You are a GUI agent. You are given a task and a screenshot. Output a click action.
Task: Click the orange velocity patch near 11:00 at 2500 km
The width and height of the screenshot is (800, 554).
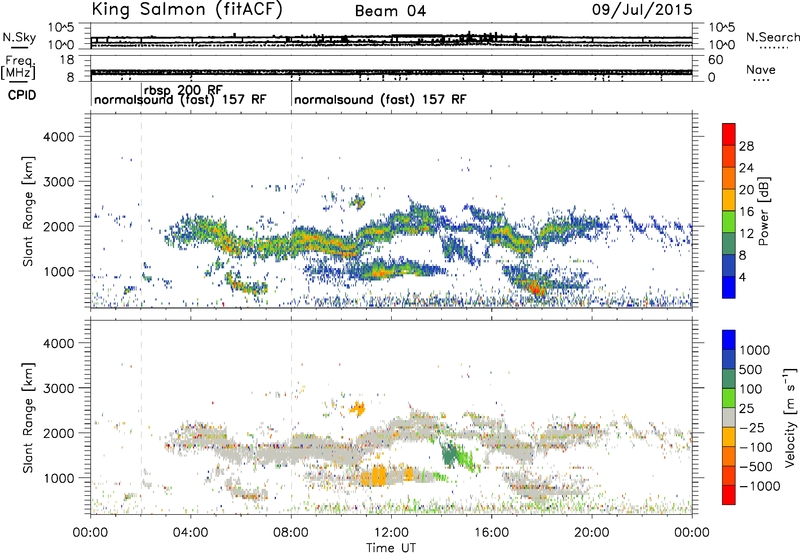(358, 408)
